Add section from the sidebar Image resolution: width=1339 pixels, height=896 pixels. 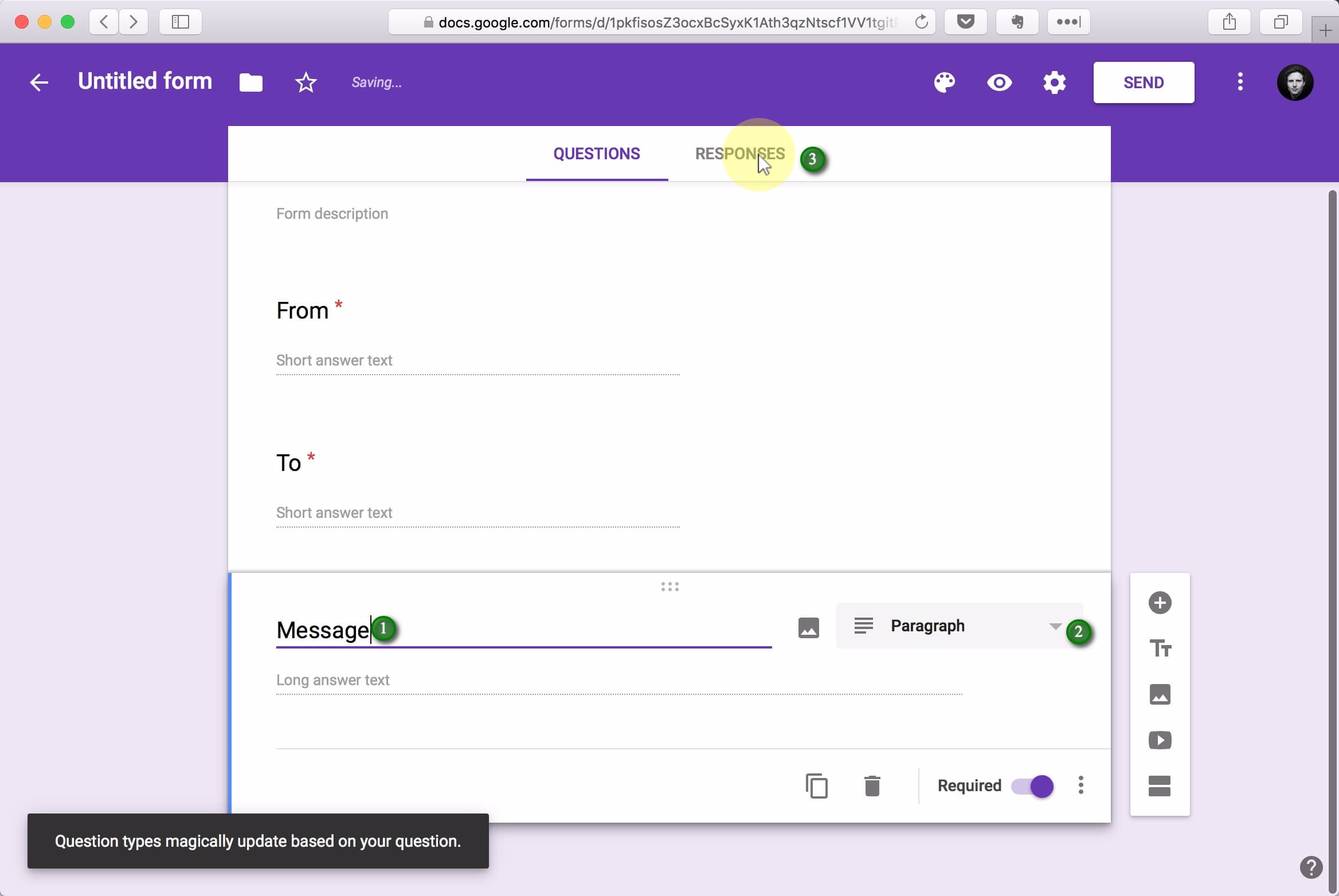(1160, 786)
